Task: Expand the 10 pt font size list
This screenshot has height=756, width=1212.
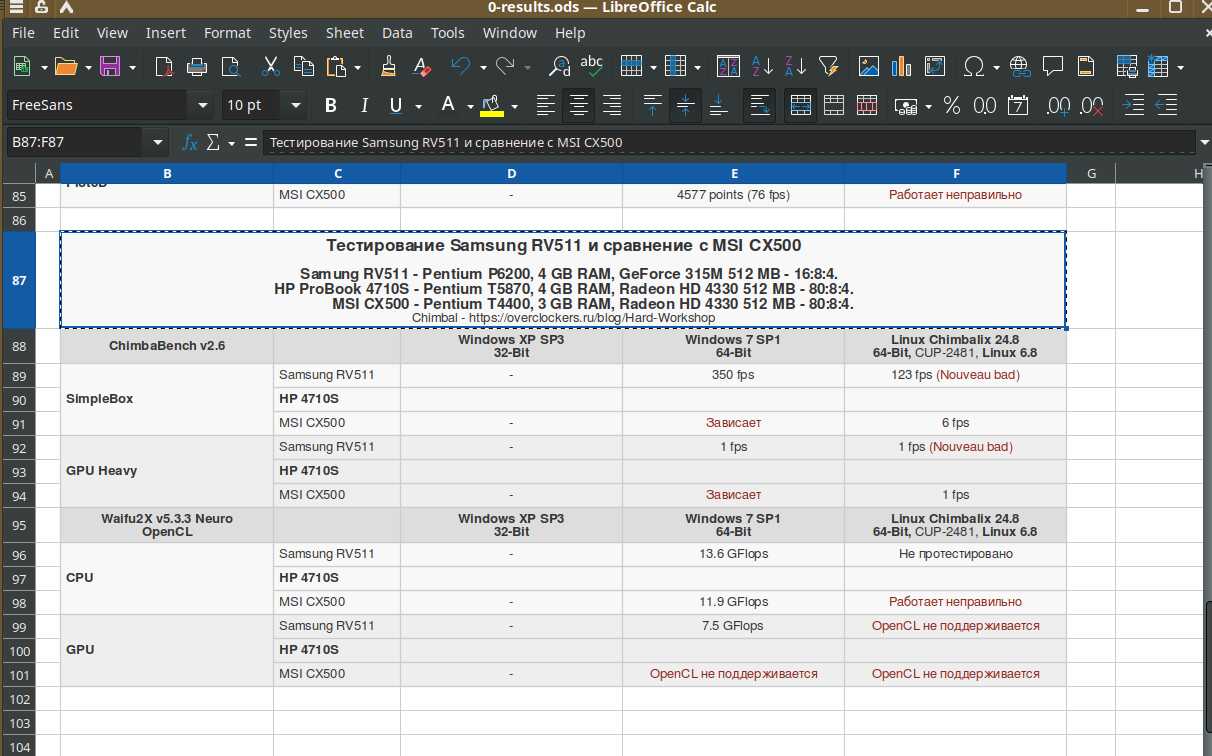Action: [x=295, y=105]
